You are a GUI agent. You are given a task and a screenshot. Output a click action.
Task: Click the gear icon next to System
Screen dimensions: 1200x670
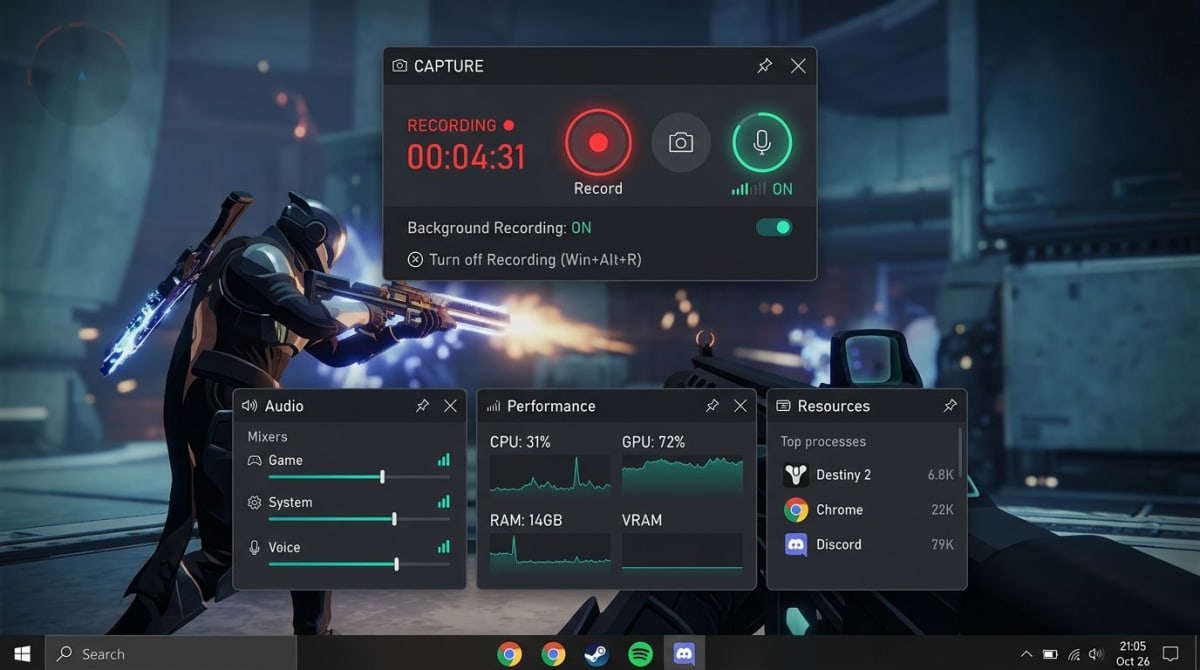(x=254, y=502)
